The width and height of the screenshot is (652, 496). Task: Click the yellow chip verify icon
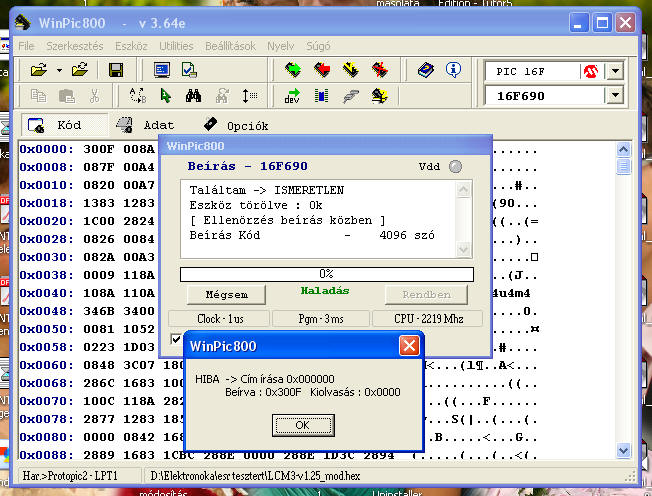[x=351, y=69]
